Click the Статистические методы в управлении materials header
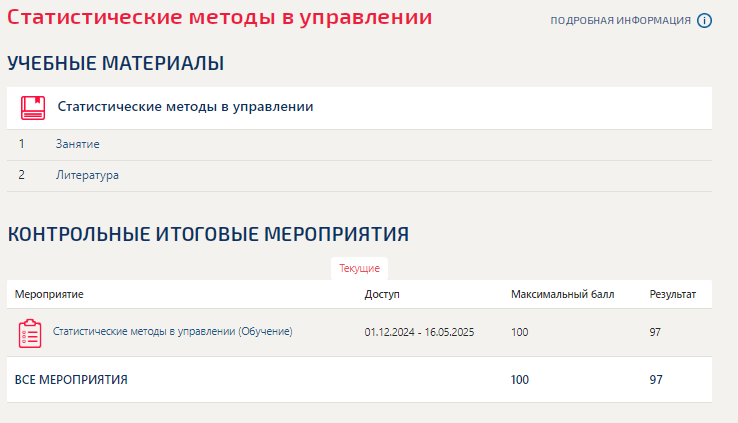Viewport: 738px width, 423px height. [x=185, y=107]
